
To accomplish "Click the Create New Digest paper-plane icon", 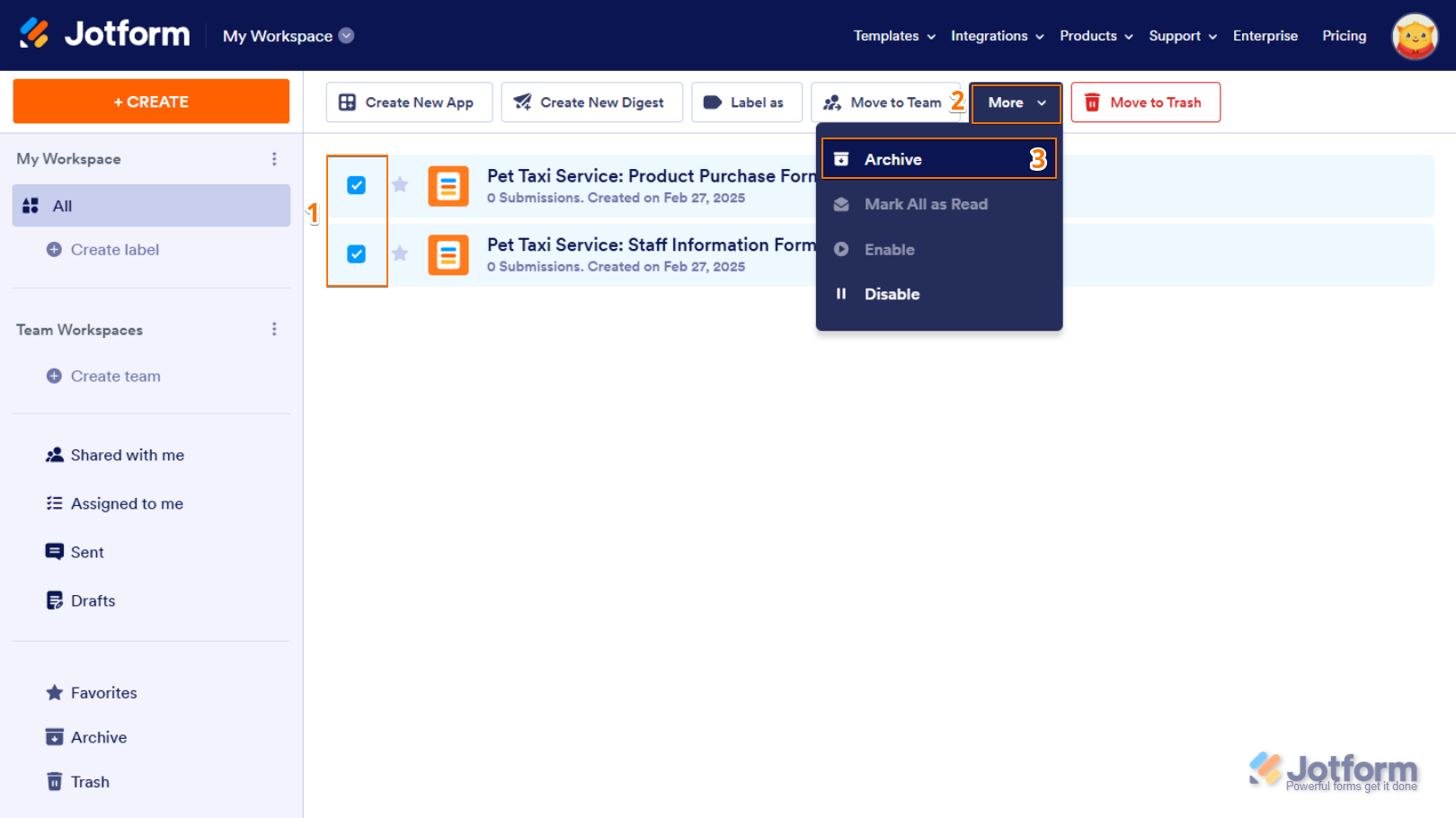I will click(522, 102).
